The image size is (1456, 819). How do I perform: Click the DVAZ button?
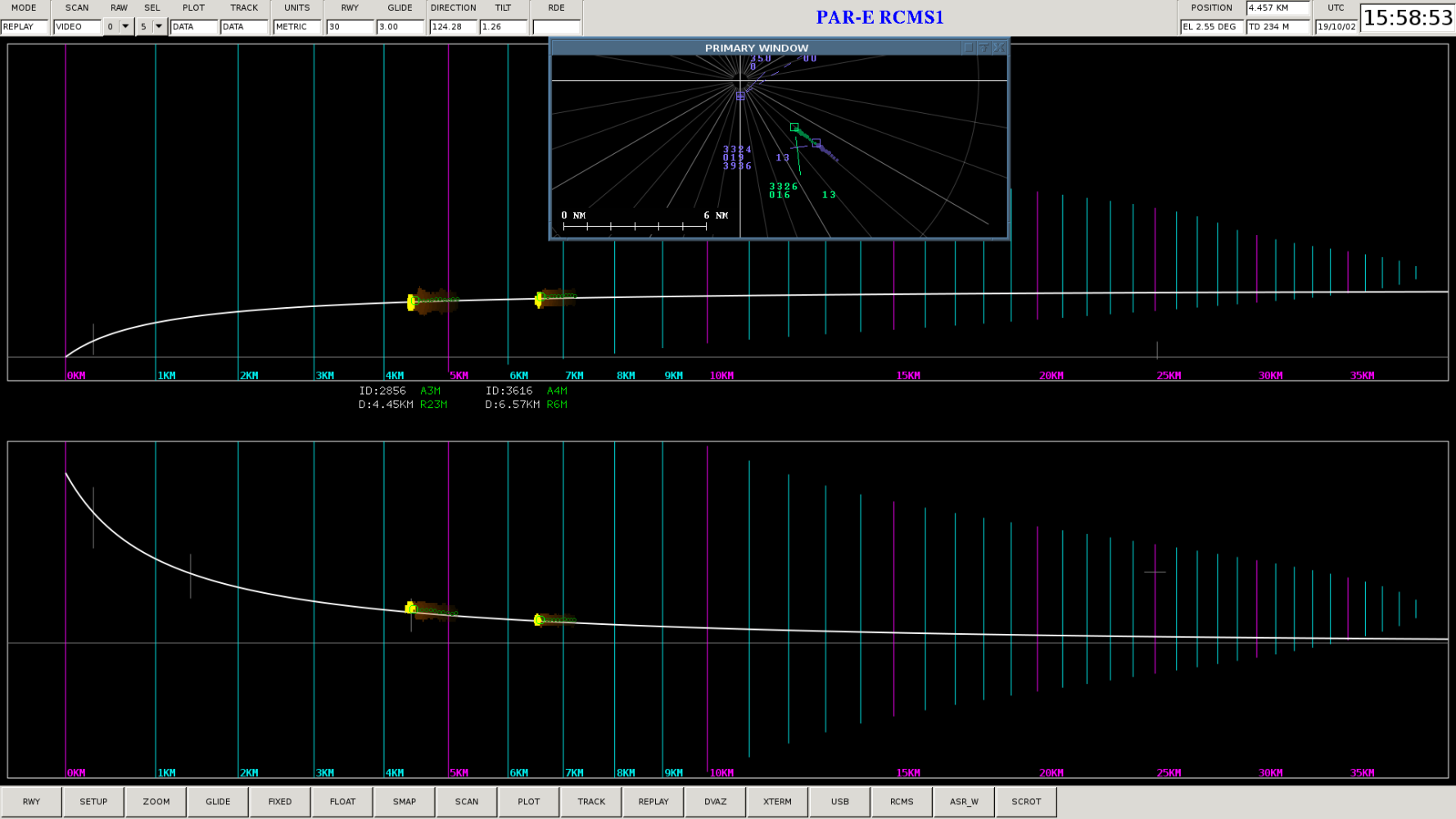coord(716,802)
